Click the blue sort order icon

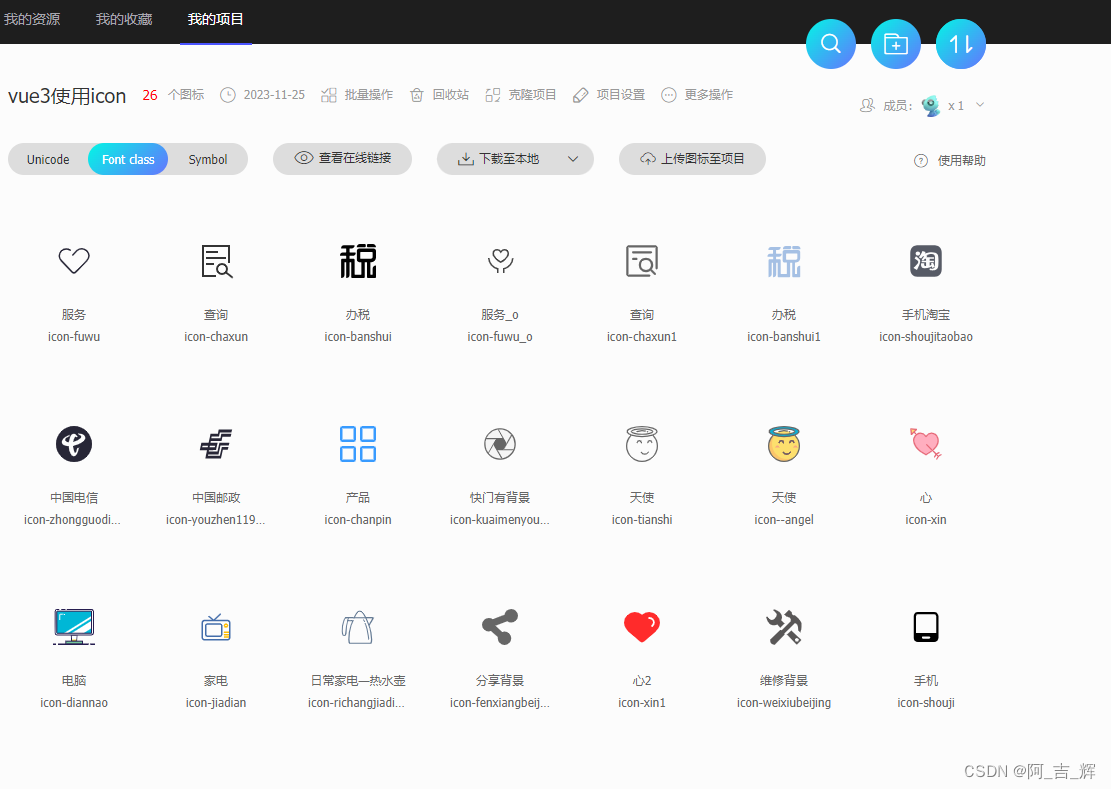click(x=960, y=44)
